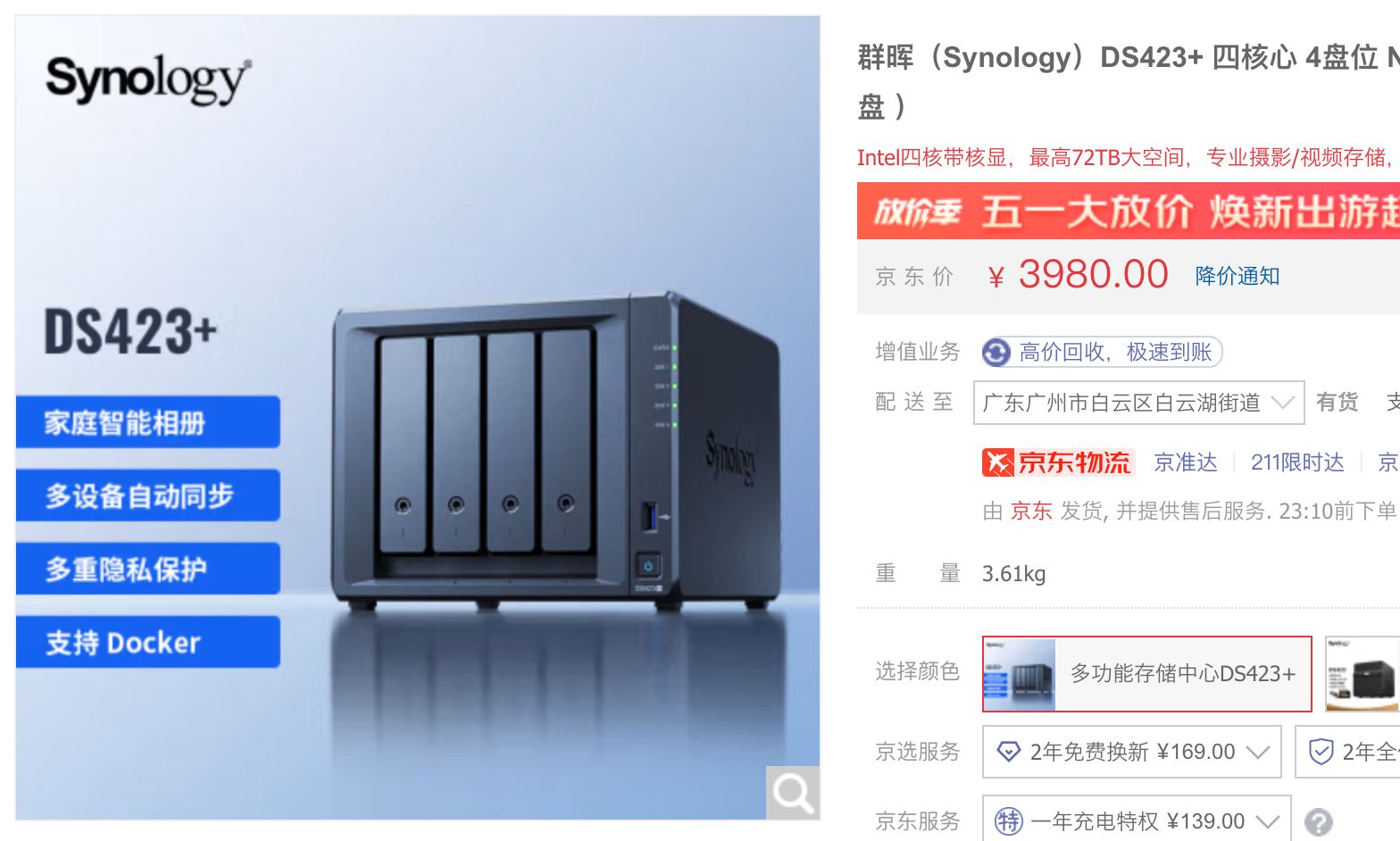Click the 京东 seller link in shipping info
1400x841 pixels.
pos(1031,511)
